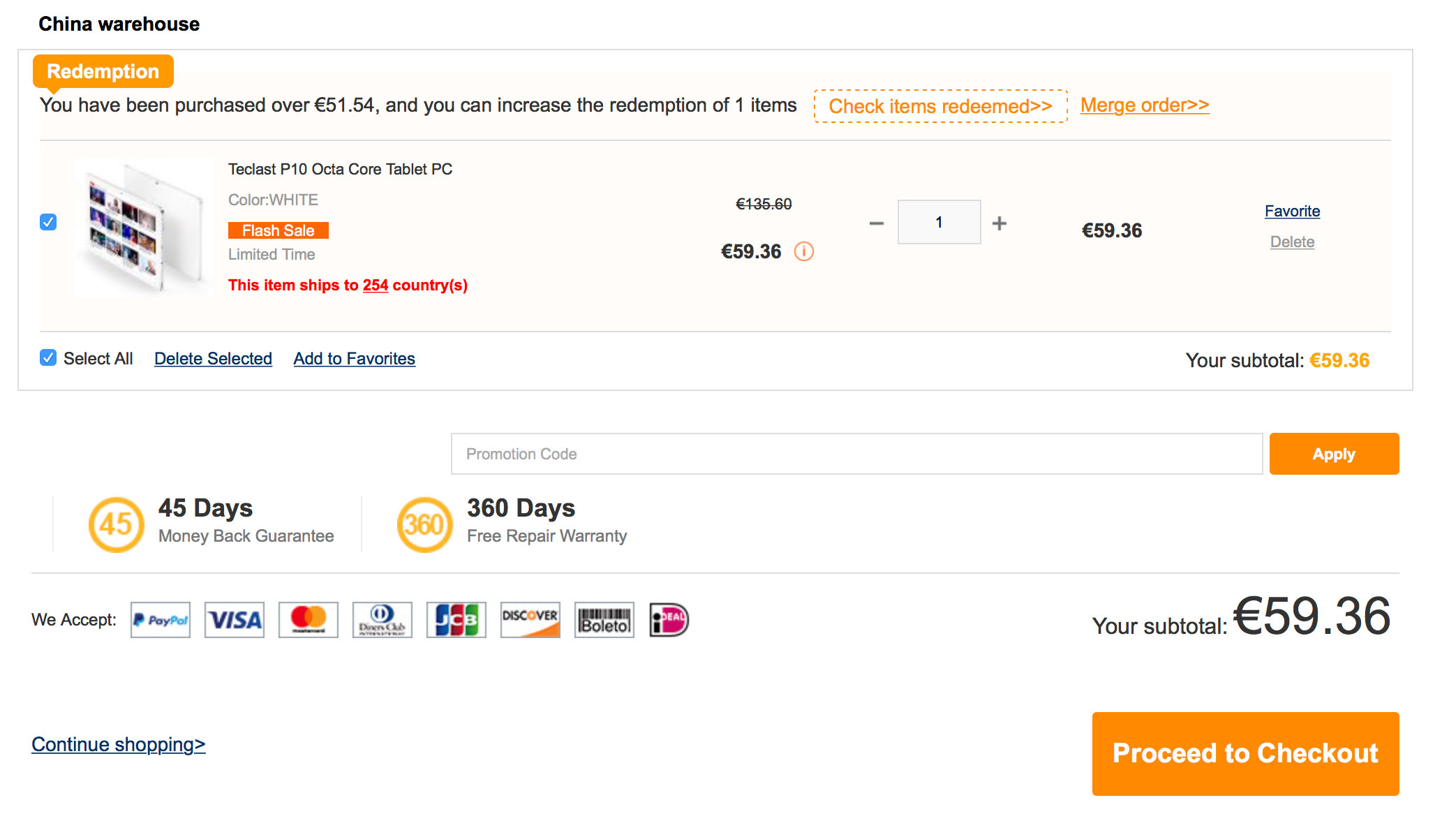This screenshot has width=1456, height=814.
Task: Open the Teclast P10 tablet thumbnail
Action: click(x=144, y=228)
